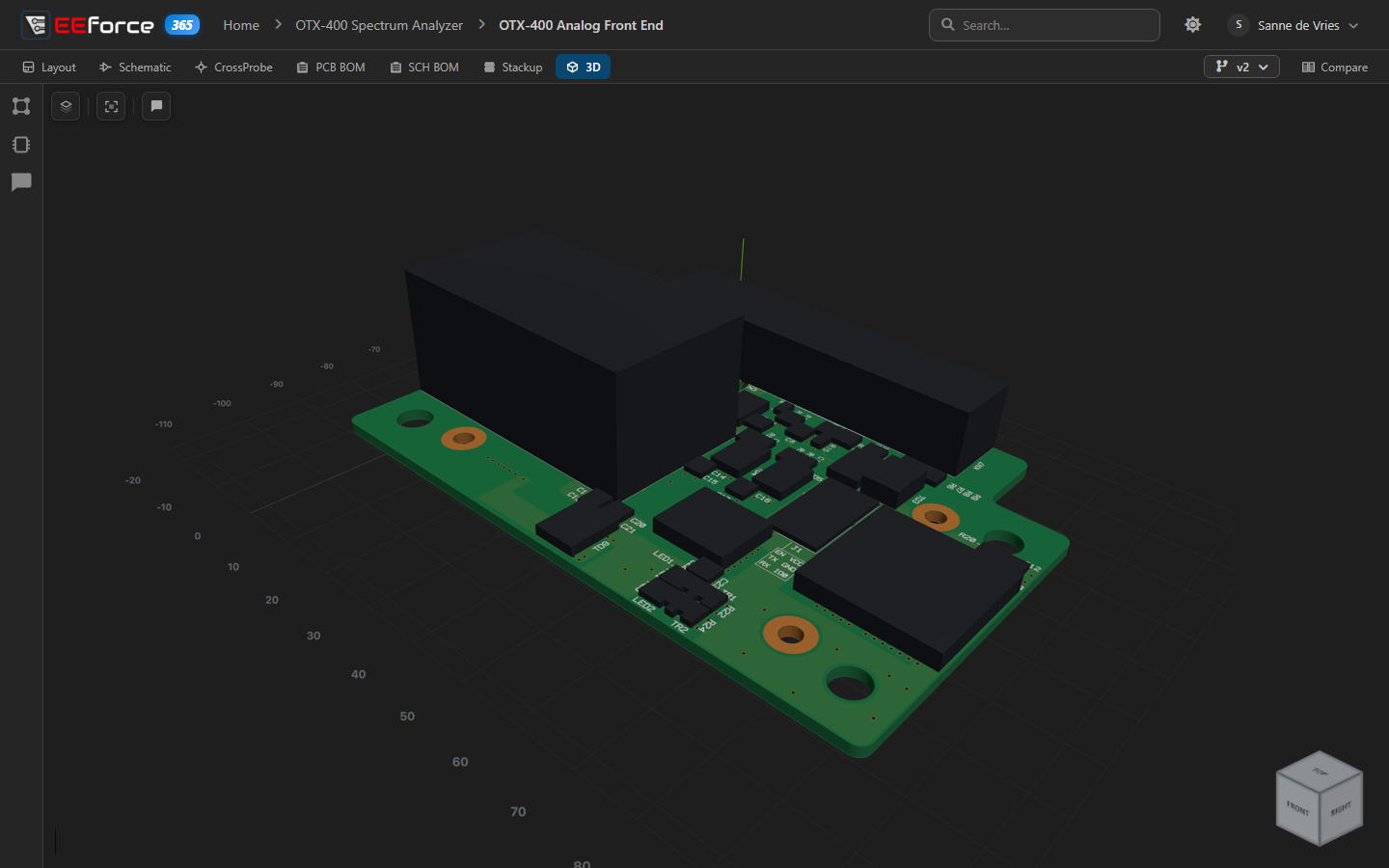Open the v2 version dropdown
The width and height of the screenshot is (1389, 868).
[1241, 67]
